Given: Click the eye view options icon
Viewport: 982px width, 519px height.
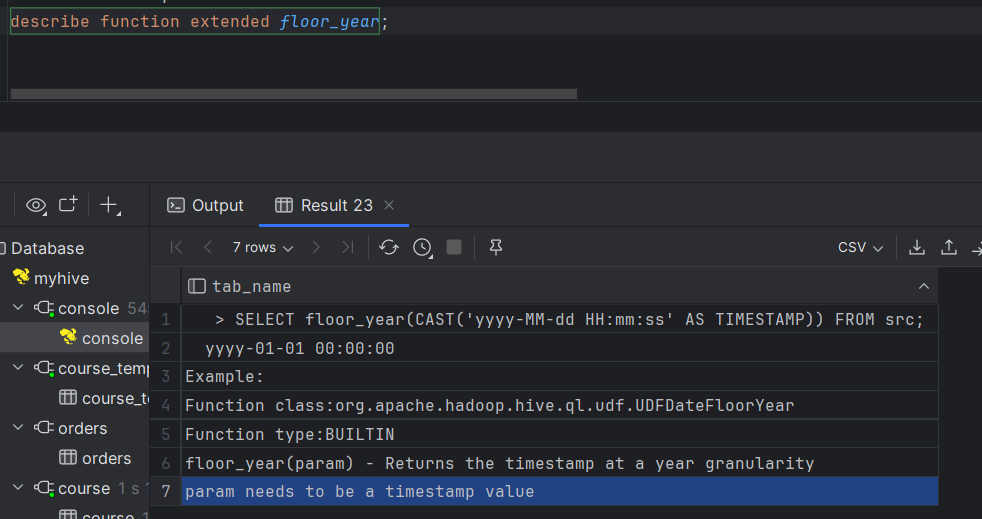Looking at the screenshot, I should click(37, 205).
